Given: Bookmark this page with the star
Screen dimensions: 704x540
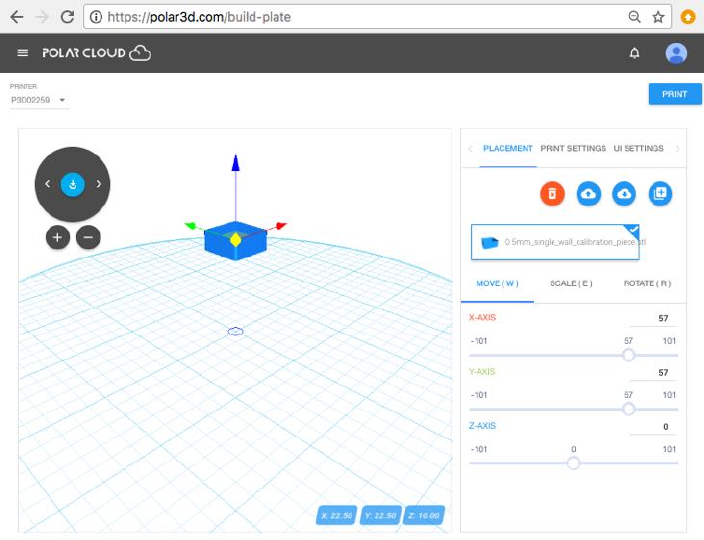Looking at the screenshot, I should click(658, 17).
